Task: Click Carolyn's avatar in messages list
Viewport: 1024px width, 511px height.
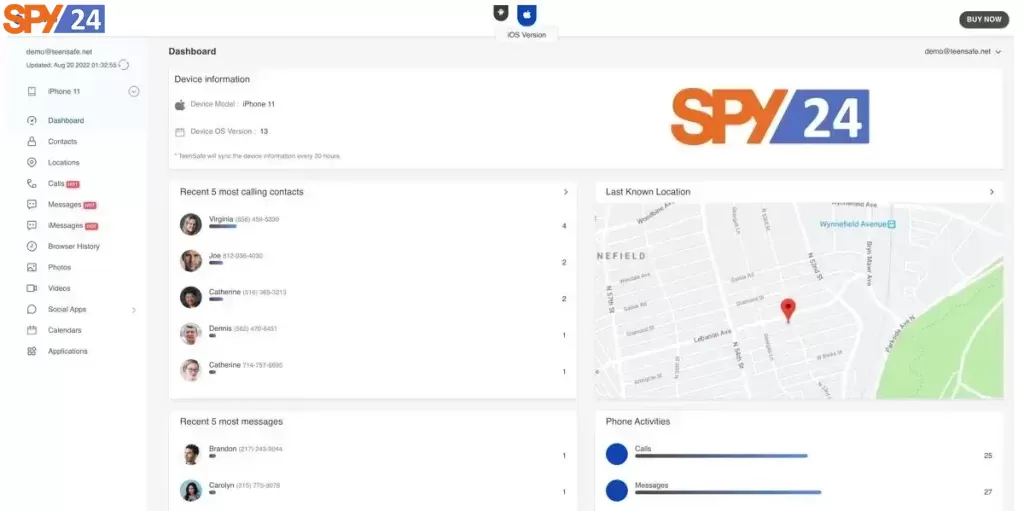Action: [x=191, y=491]
